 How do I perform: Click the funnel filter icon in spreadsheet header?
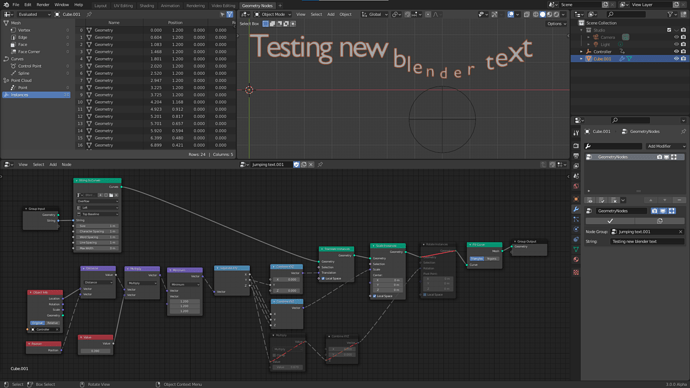coord(229,15)
